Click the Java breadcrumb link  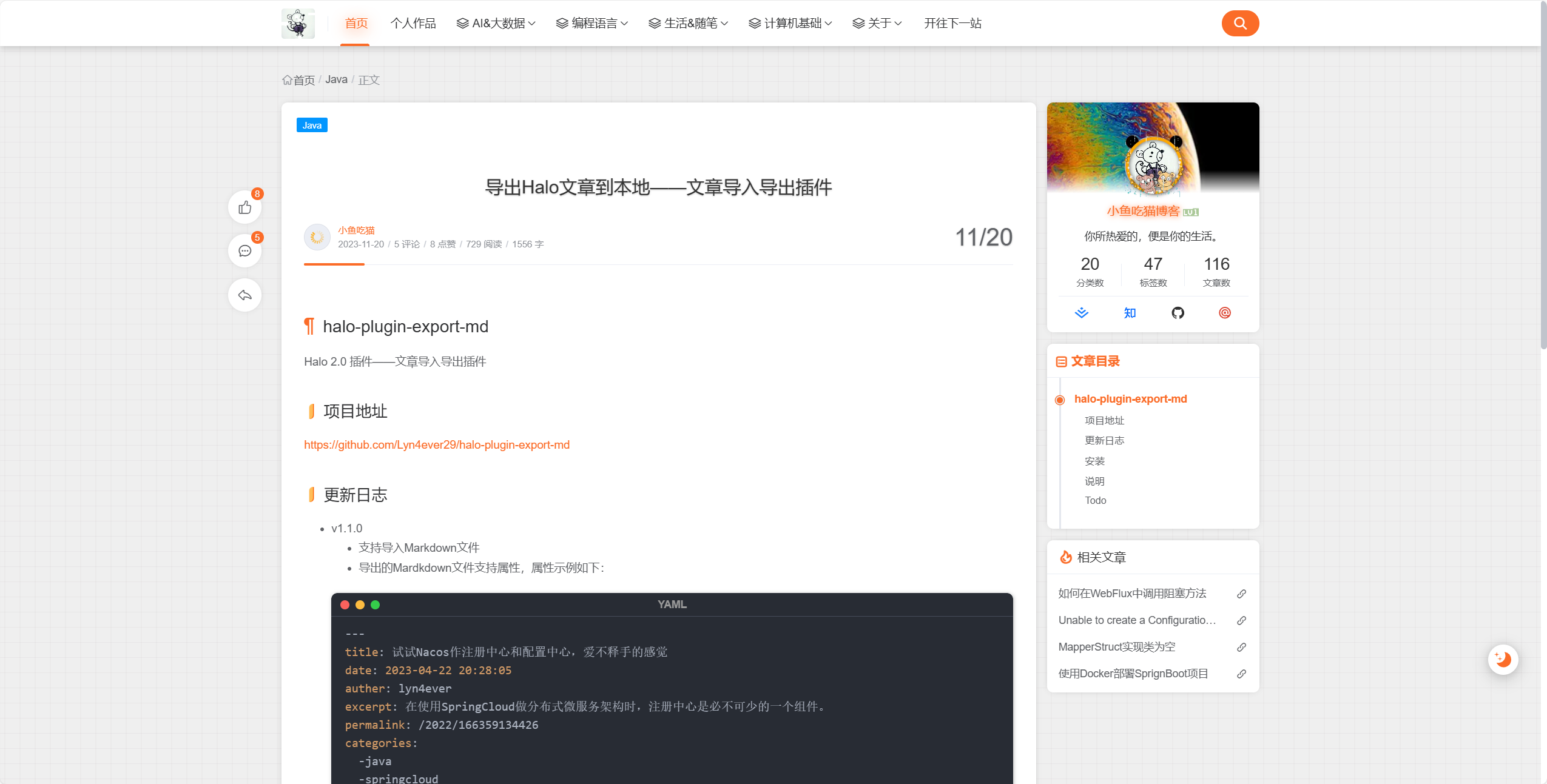tap(336, 80)
